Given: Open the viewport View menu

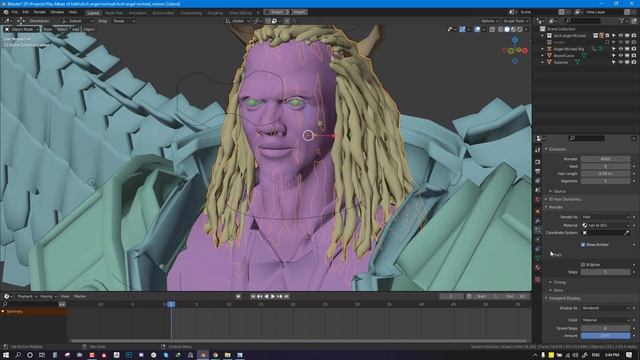Looking at the screenshot, I should [x=48, y=29].
